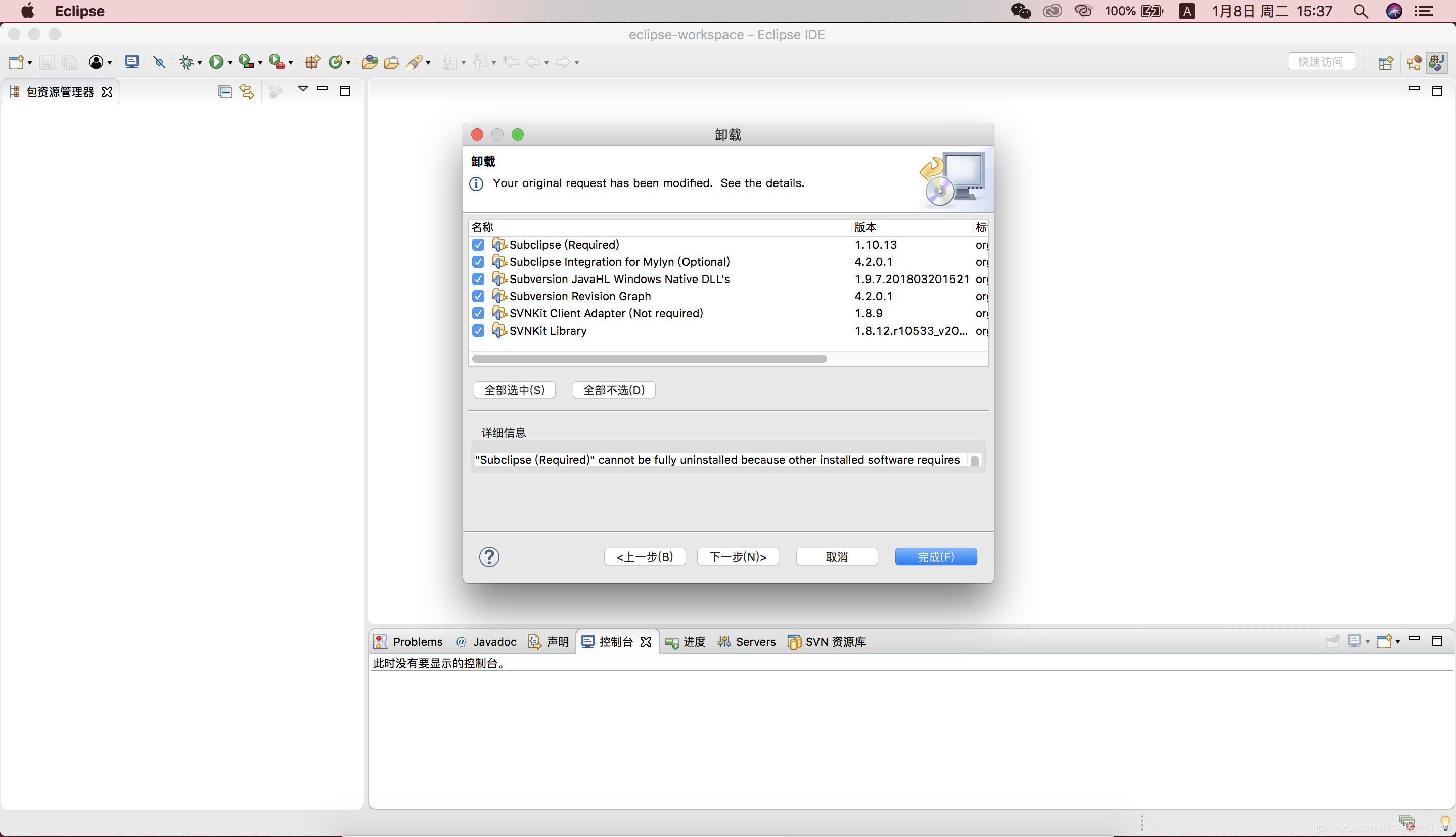This screenshot has height=837, width=1456.
Task: Switch to the Java perspective icon
Action: tap(1436, 62)
